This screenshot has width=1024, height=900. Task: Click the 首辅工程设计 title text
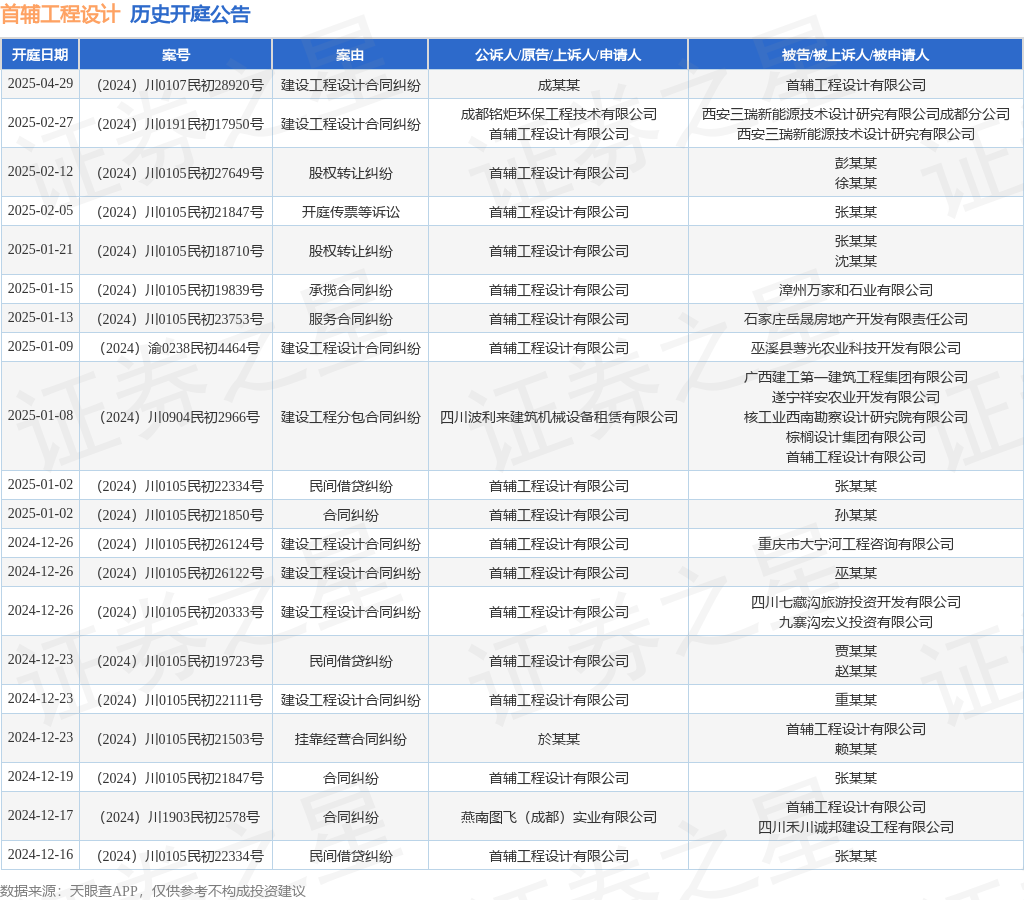point(60,14)
